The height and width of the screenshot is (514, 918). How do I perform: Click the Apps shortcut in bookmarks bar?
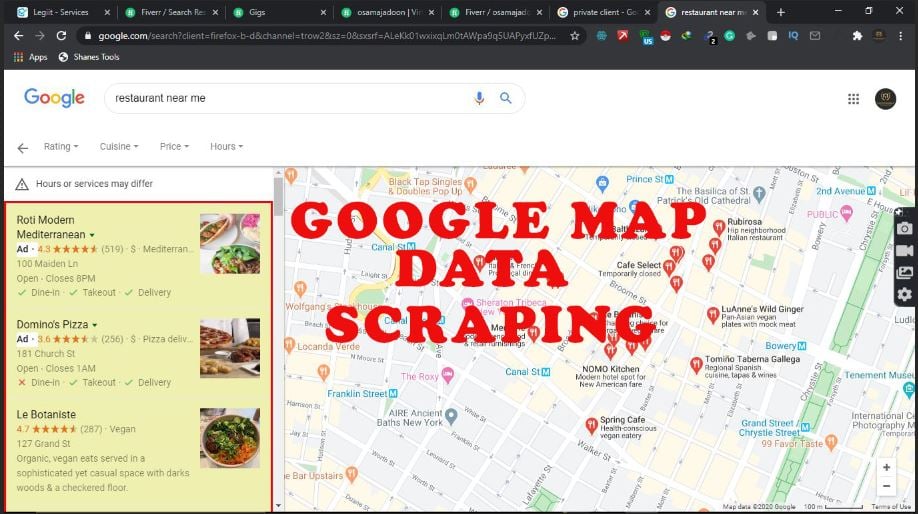tap(30, 57)
